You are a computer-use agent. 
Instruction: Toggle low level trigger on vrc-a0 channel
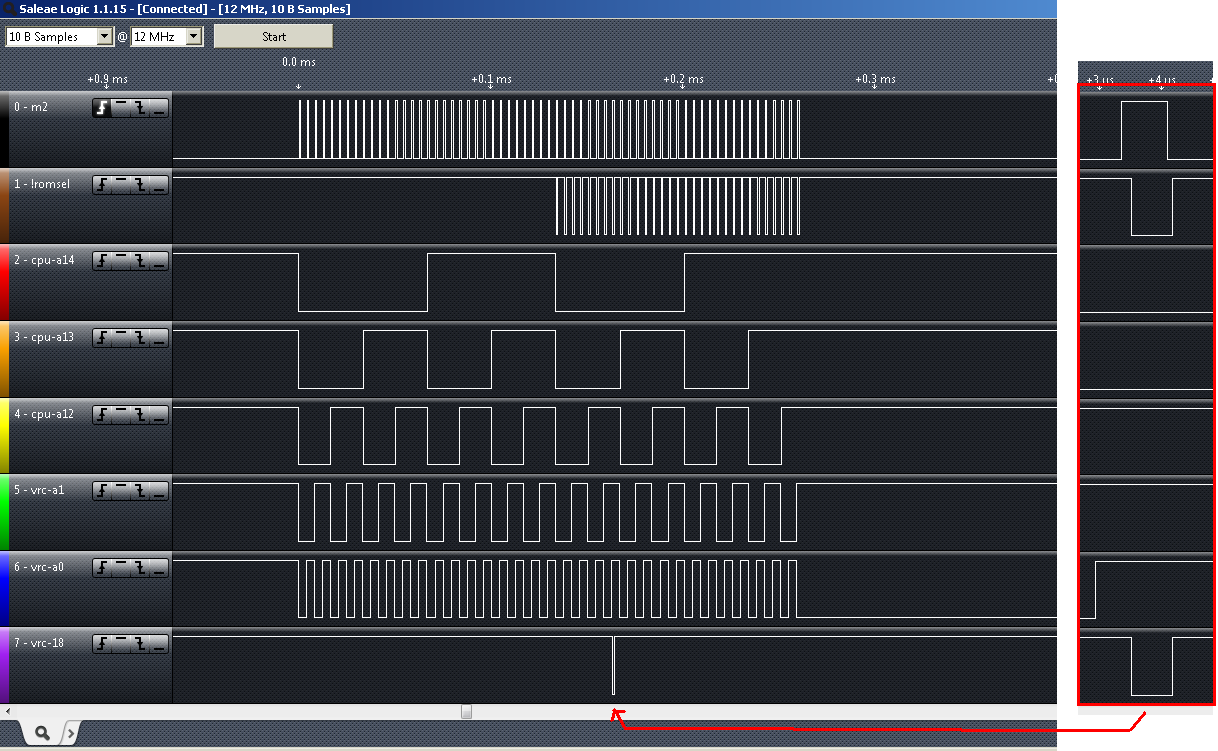(159, 567)
